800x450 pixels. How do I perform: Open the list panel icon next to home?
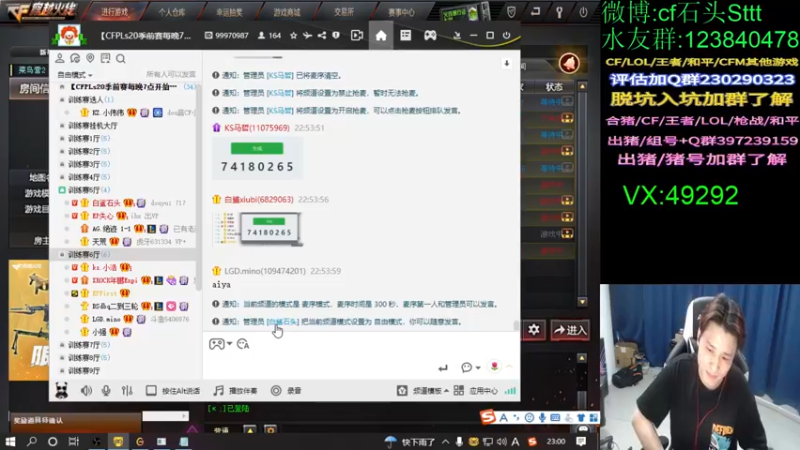click(x=406, y=35)
